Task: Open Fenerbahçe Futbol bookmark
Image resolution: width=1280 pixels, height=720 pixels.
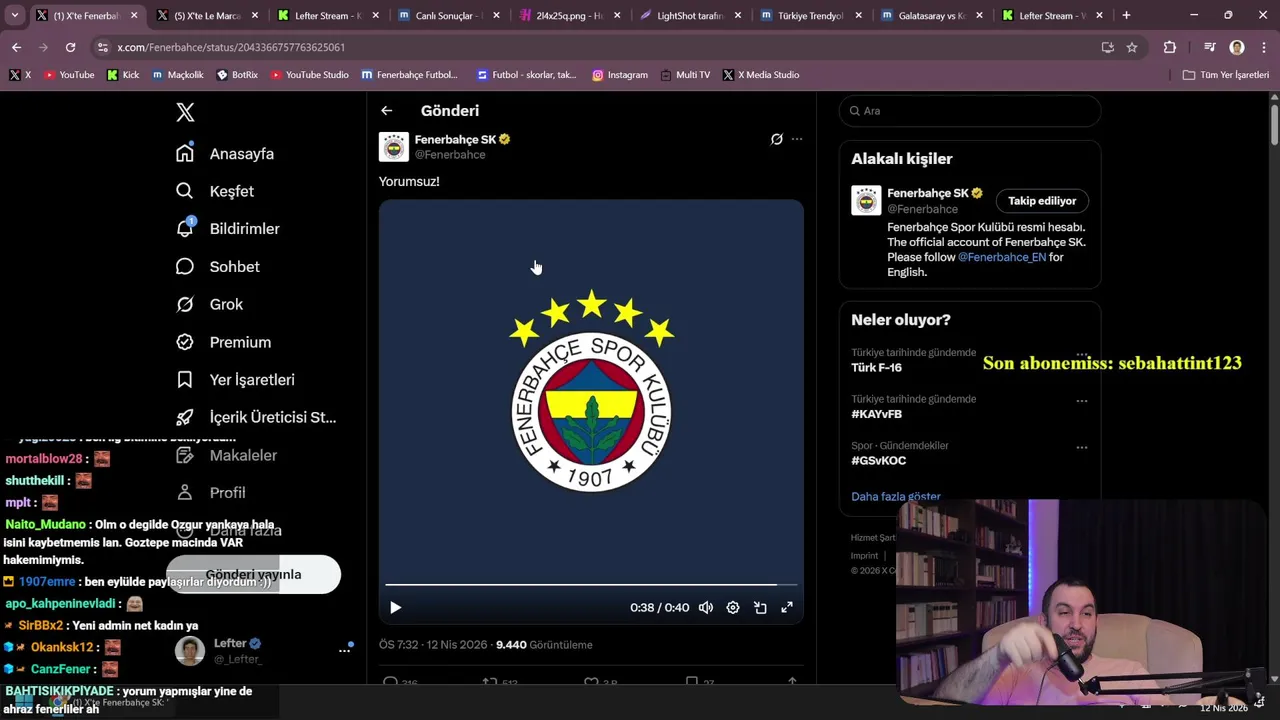Action: point(410,75)
